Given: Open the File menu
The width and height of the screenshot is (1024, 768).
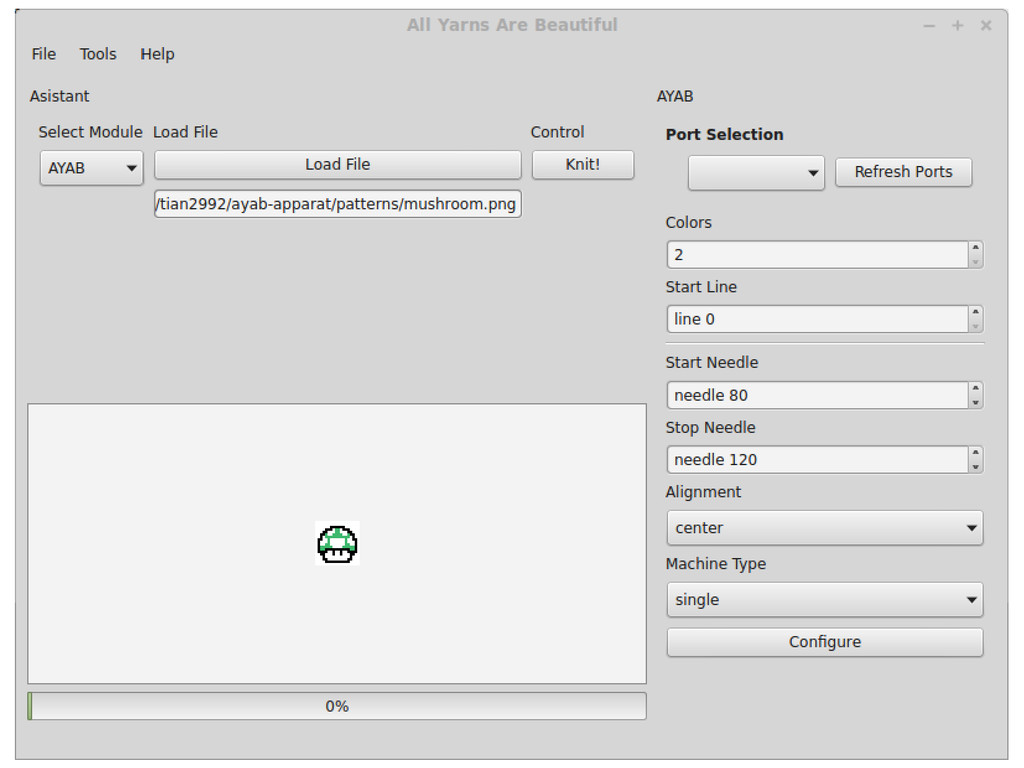Looking at the screenshot, I should pyautogui.click(x=44, y=54).
